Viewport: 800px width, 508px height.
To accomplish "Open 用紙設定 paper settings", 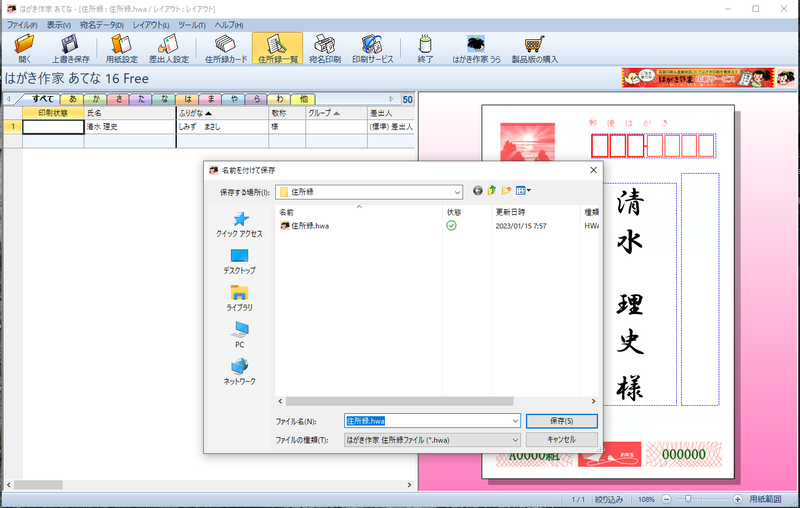I will tap(121, 48).
